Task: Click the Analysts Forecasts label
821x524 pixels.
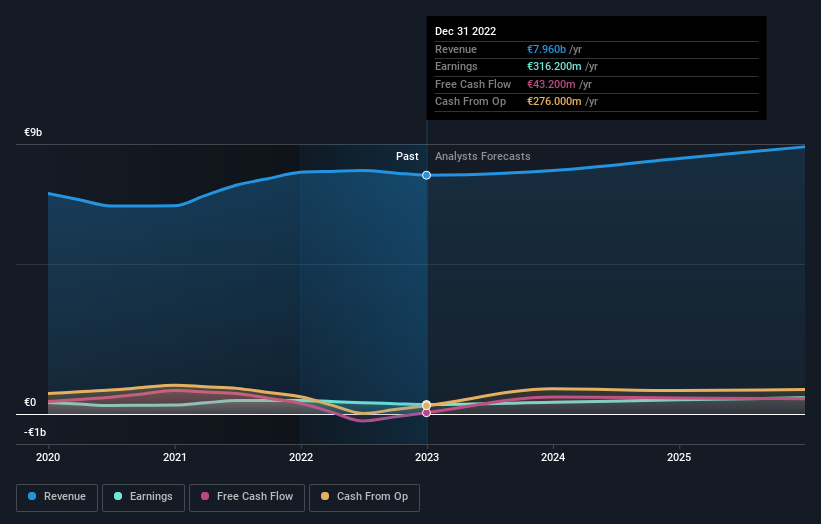Action: (483, 156)
